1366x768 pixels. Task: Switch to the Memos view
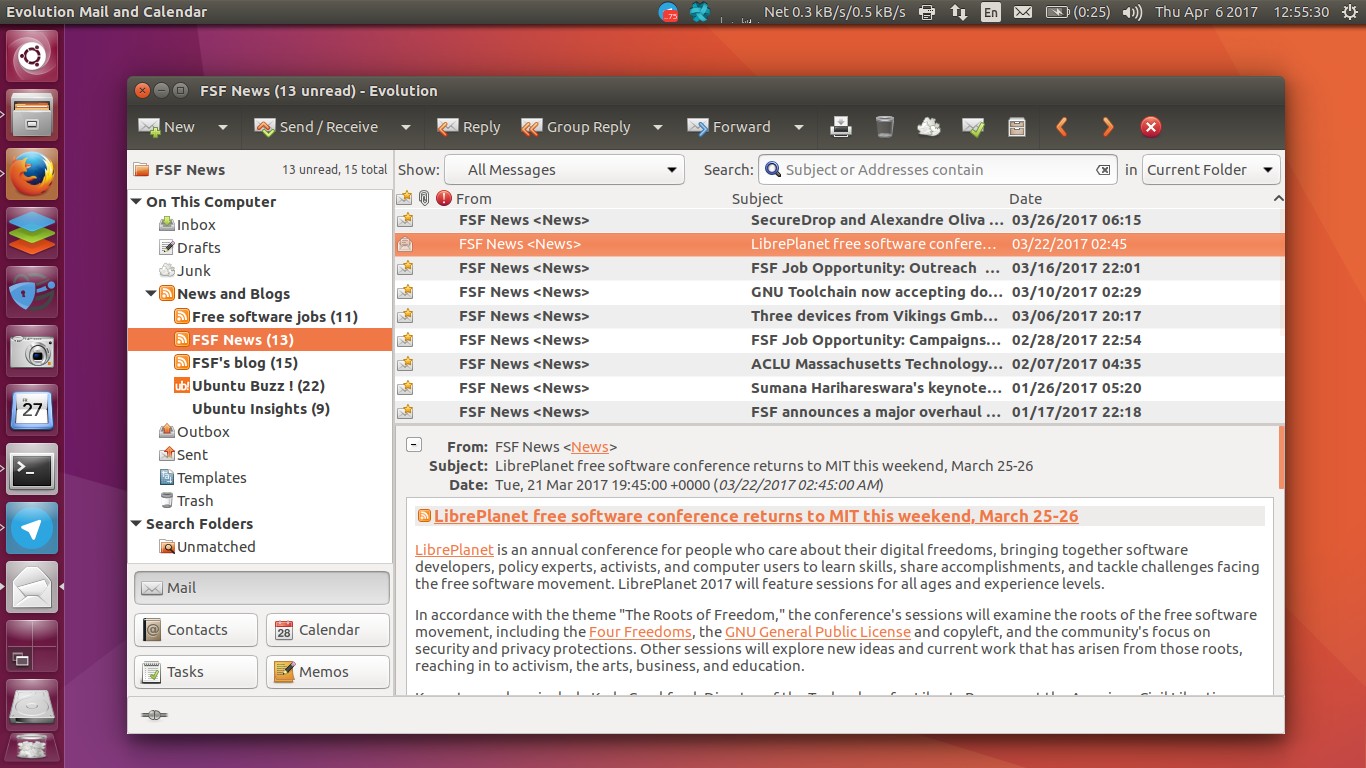(328, 672)
